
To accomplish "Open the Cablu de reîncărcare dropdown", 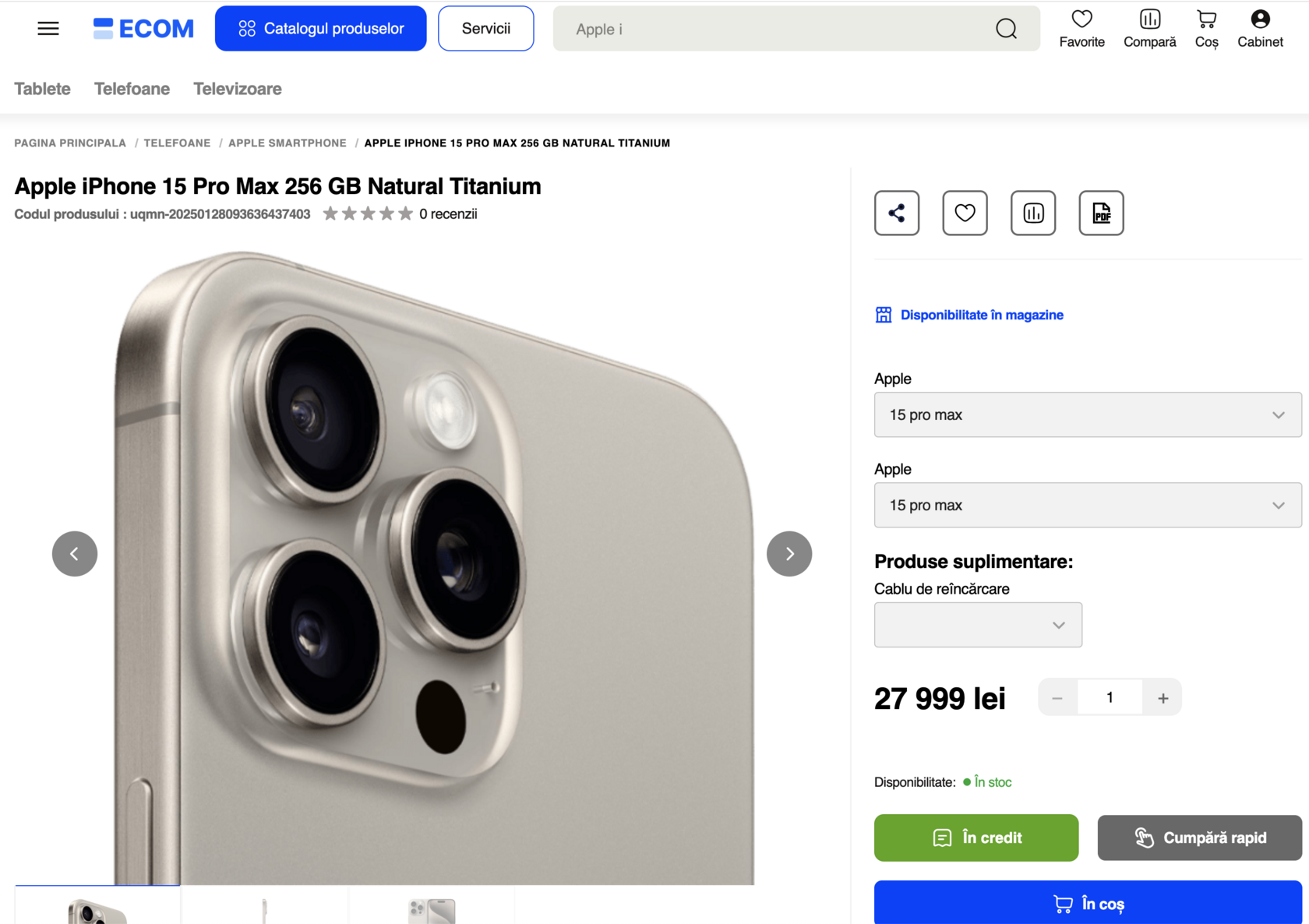I will [978, 625].
